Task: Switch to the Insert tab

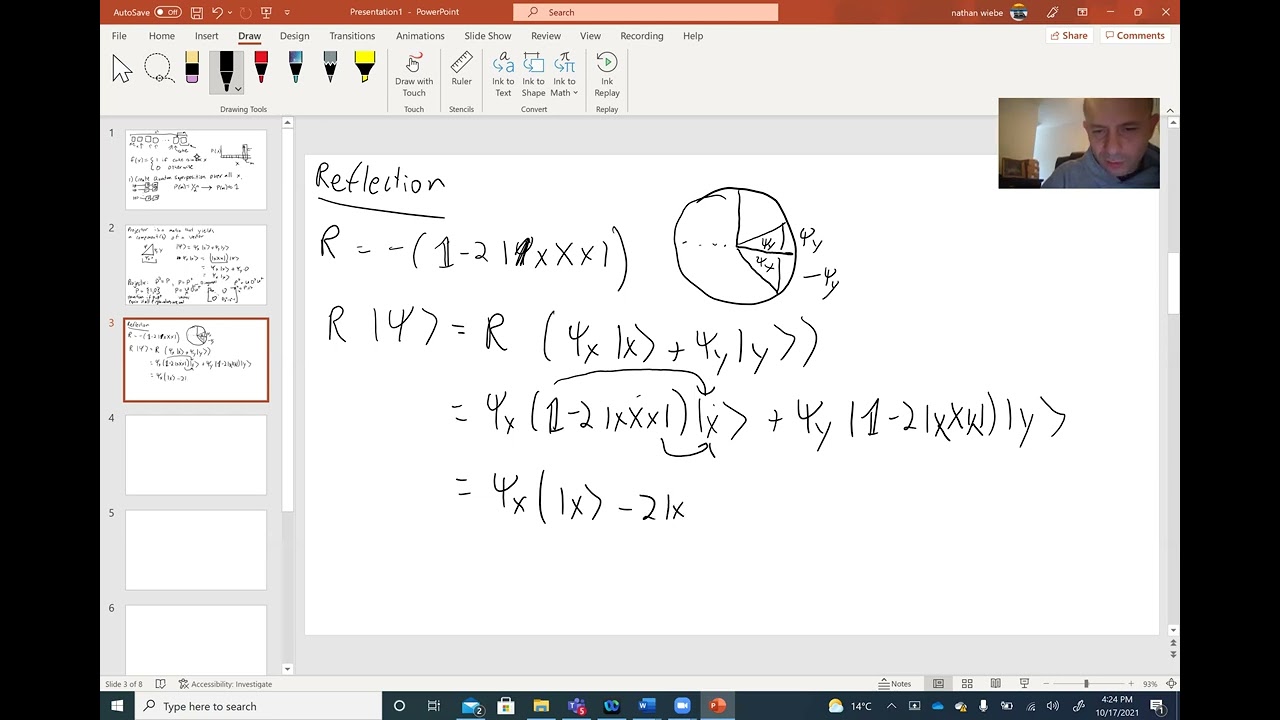Action: tap(206, 36)
